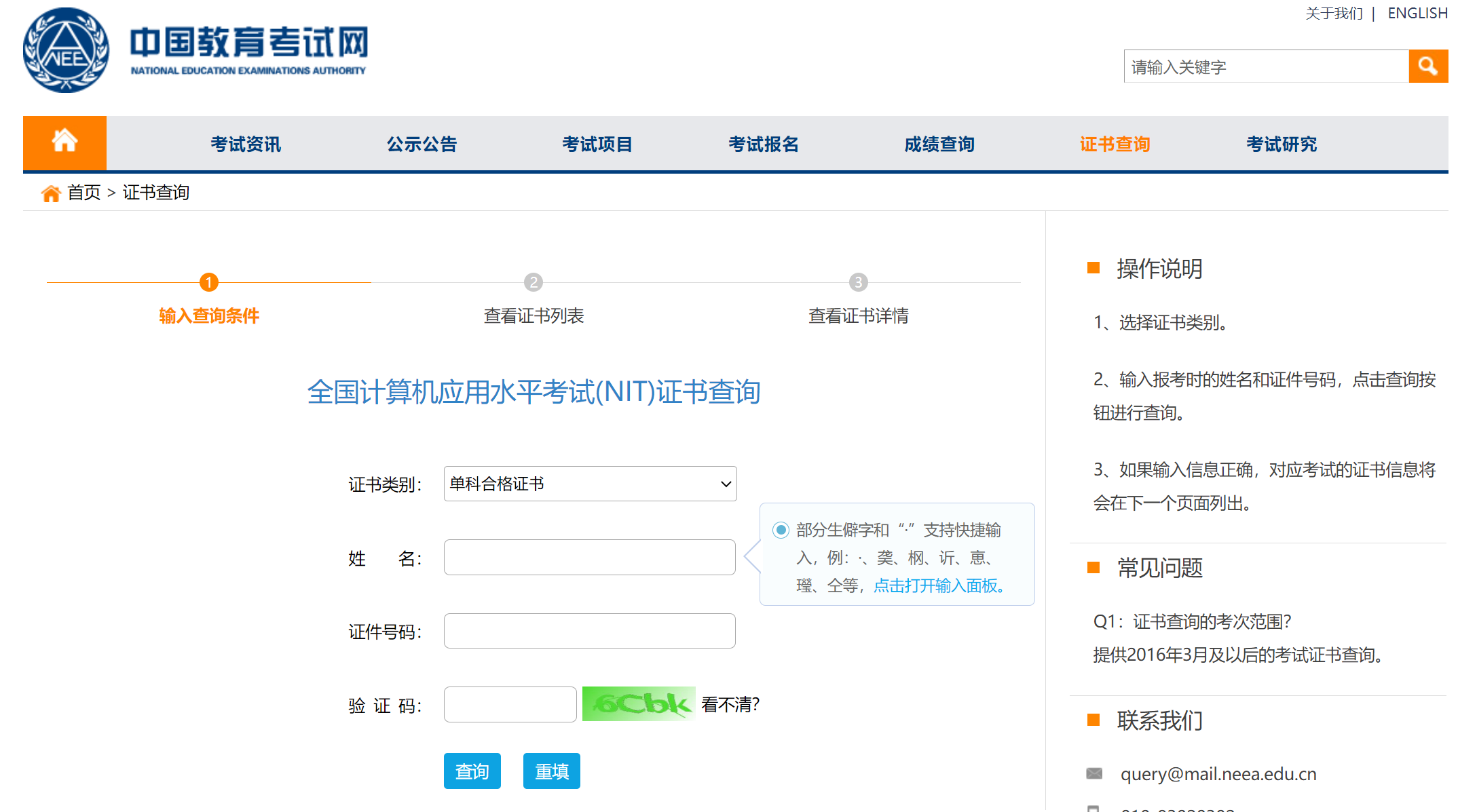Click the step 2 circle marker
This screenshot has height=812, width=1477.
pos(534,282)
